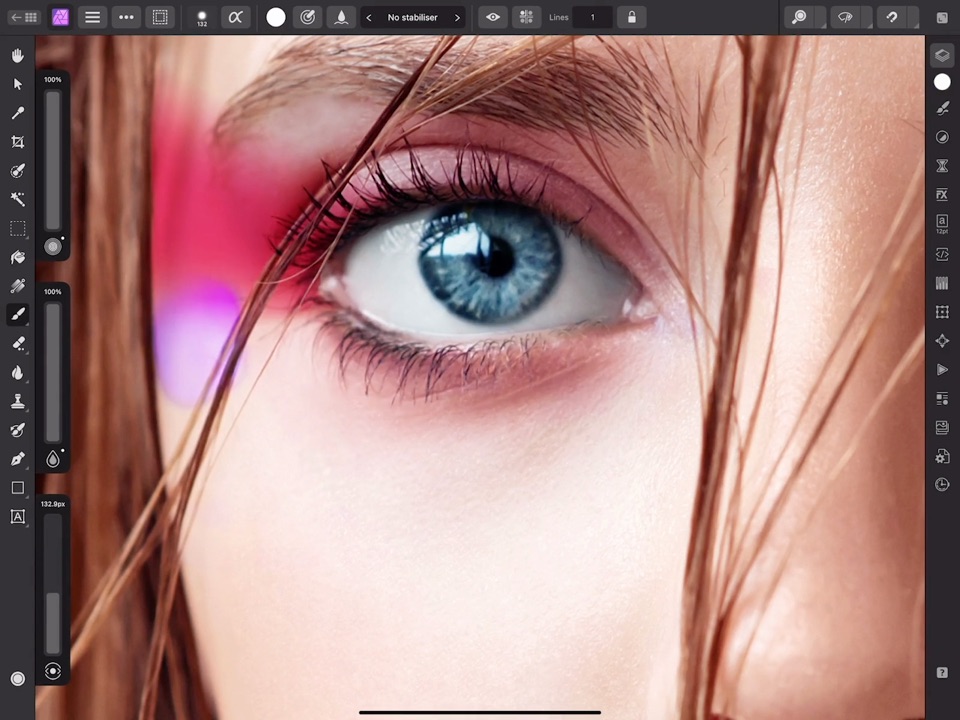
Task: Select the Crop tool
Action: coord(17,142)
